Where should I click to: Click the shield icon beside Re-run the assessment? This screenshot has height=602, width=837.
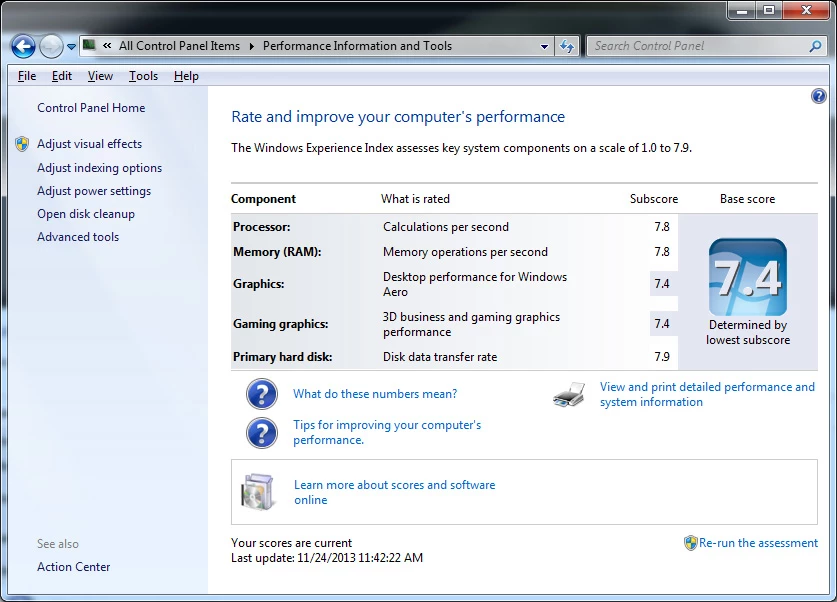pyautogui.click(x=691, y=543)
